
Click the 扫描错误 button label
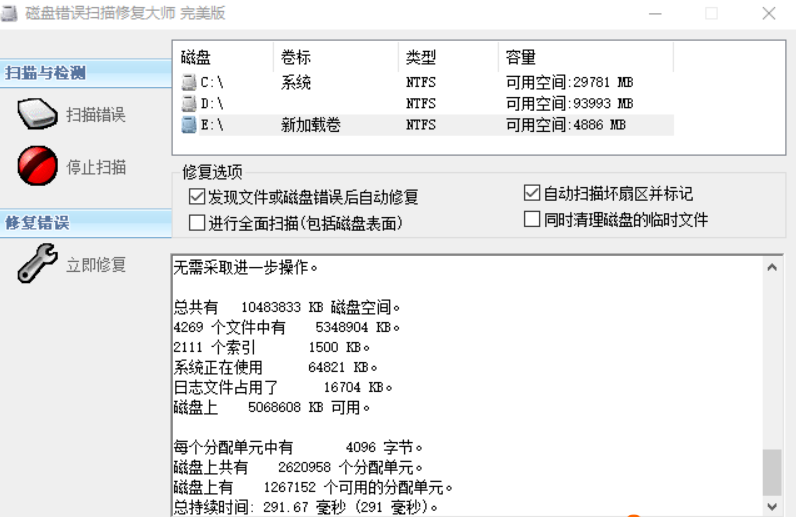(x=96, y=115)
